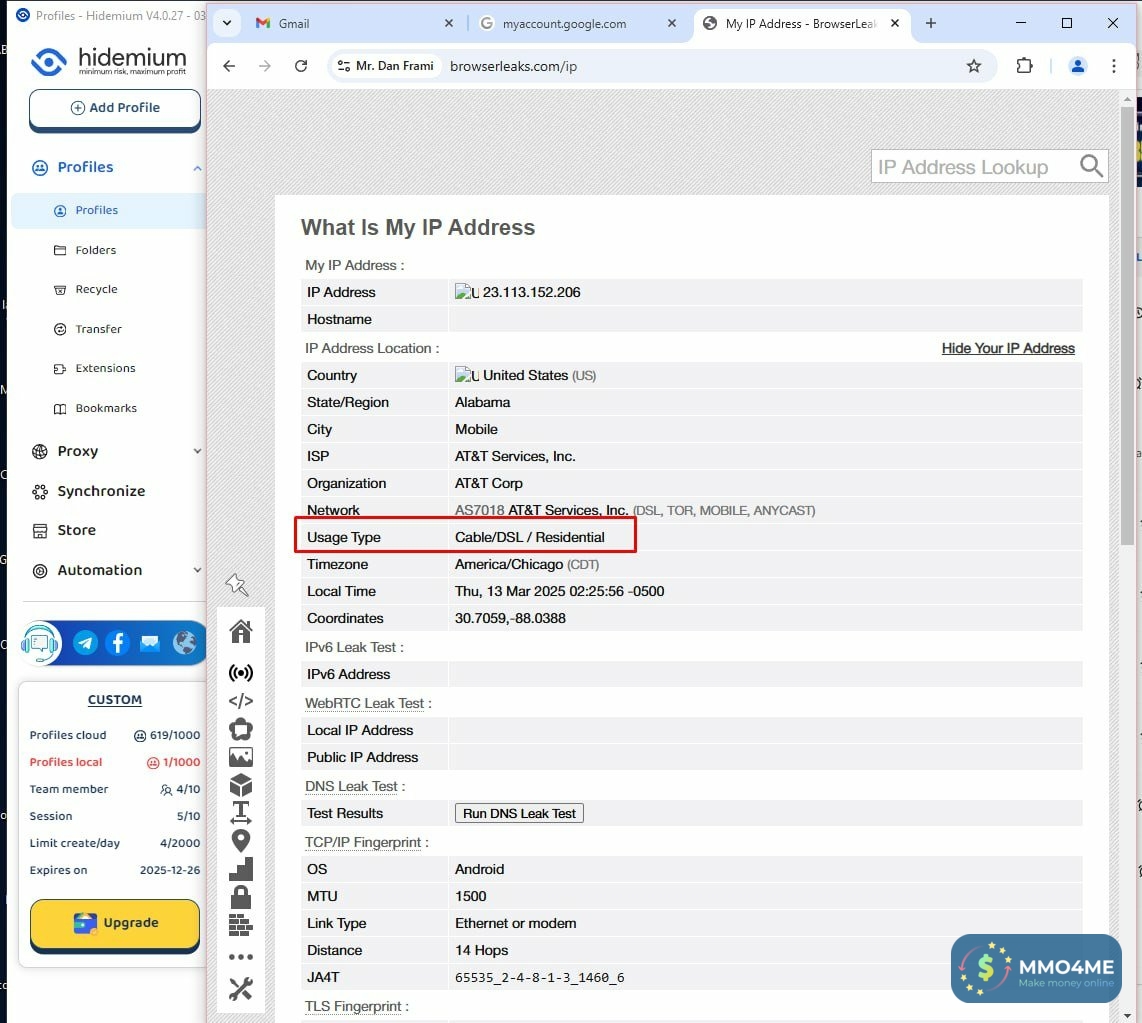This screenshot has height=1023, width=1142.
Task: Click the padlock SSL test icon
Action: (240, 897)
